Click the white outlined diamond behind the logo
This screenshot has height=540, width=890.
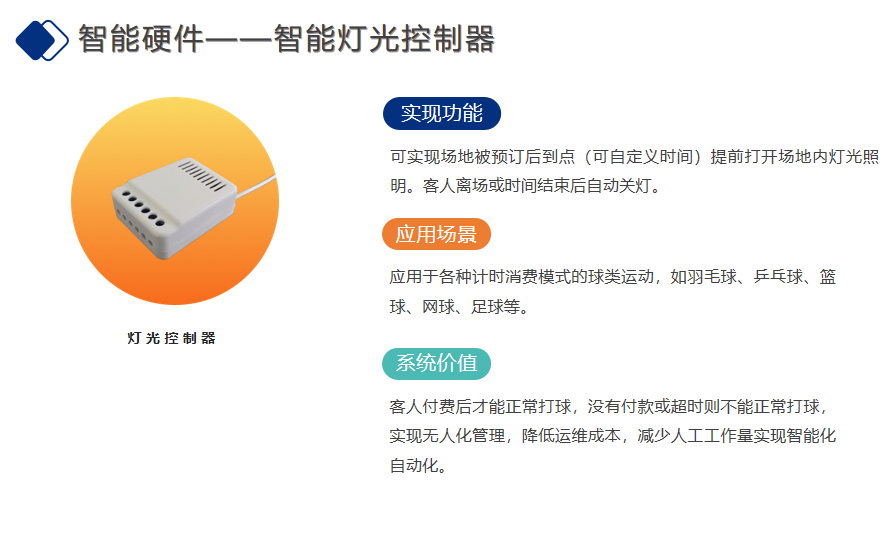point(54,40)
